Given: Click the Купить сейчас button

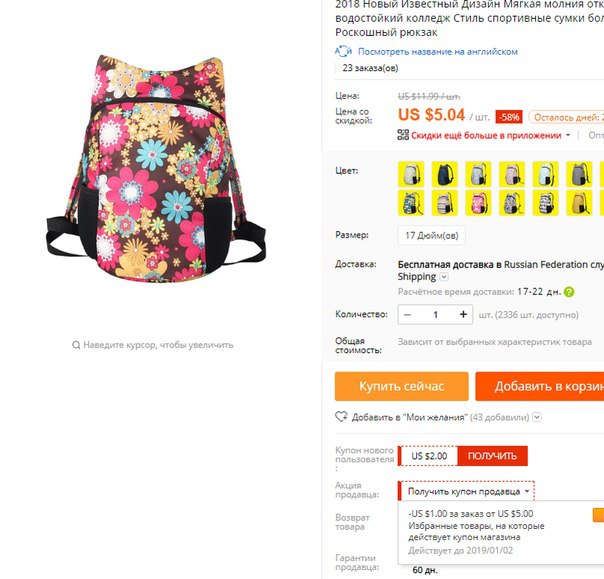Looking at the screenshot, I should click(402, 386).
